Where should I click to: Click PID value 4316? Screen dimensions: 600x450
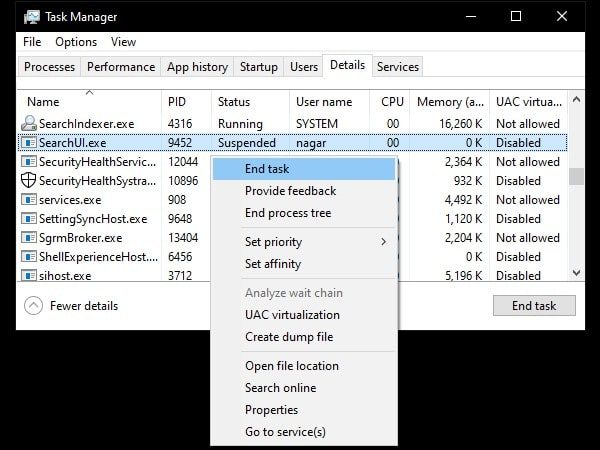click(x=180, y=124)
